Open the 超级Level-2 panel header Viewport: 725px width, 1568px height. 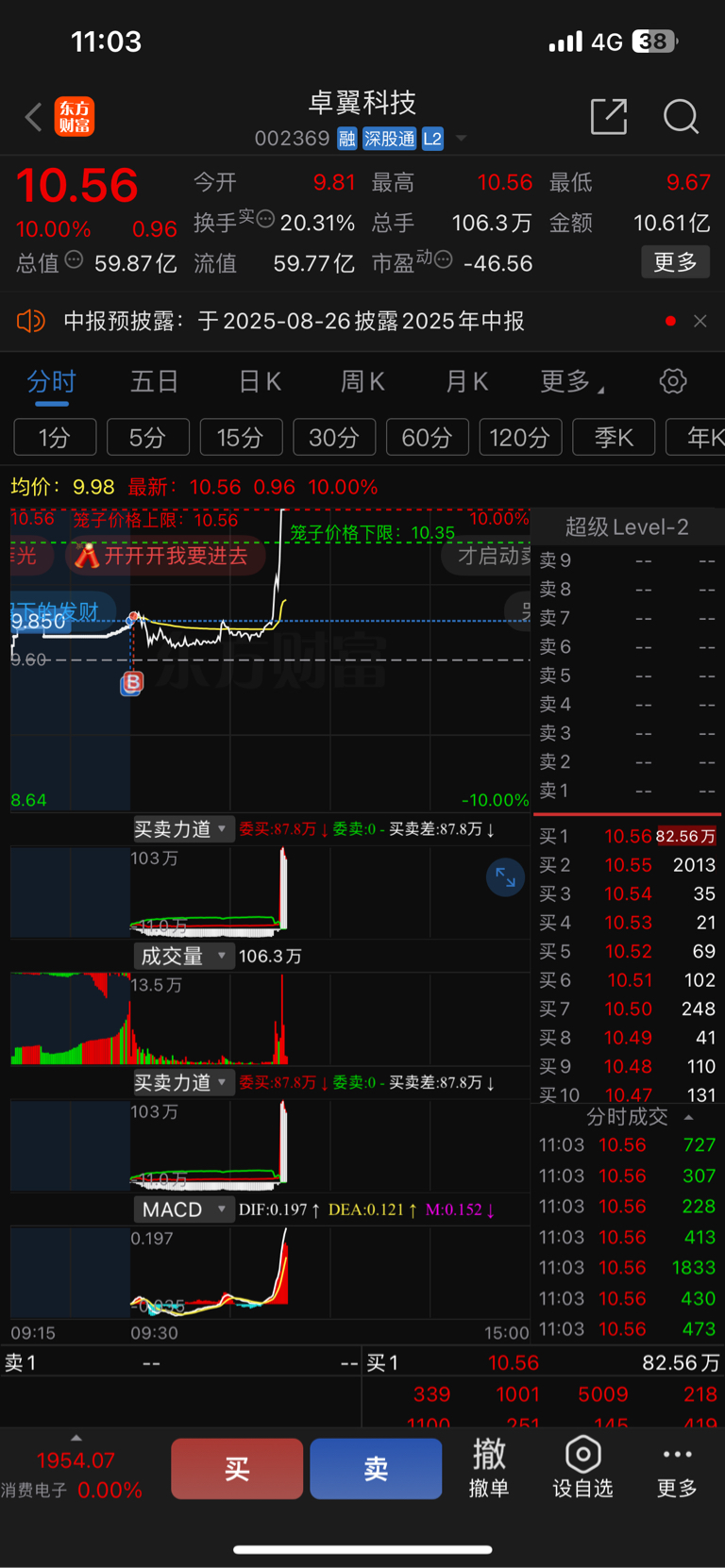627,527
